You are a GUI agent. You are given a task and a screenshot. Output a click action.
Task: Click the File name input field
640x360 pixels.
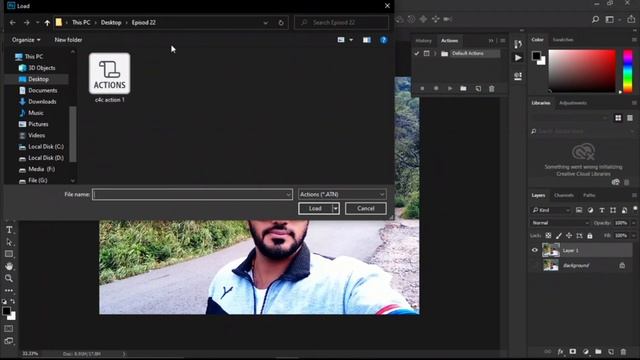(192, 195)
